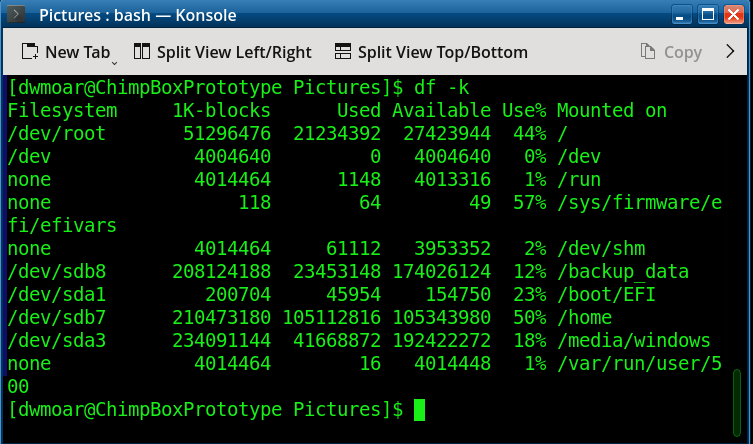Expand the New Tab dropdown arrow

[x=113, y=58]
